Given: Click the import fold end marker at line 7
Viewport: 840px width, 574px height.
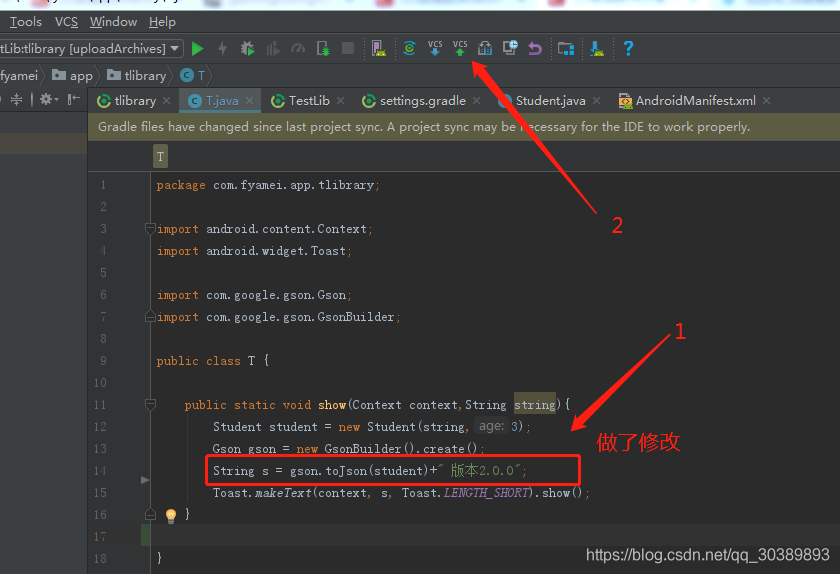Looking at the screenshot, I should tap(150, 317).
